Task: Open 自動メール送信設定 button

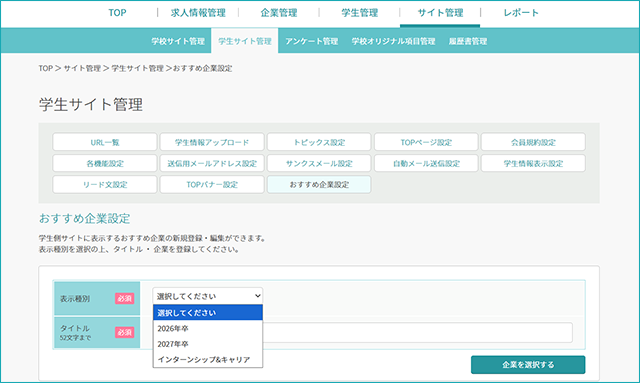Action: 426,163
